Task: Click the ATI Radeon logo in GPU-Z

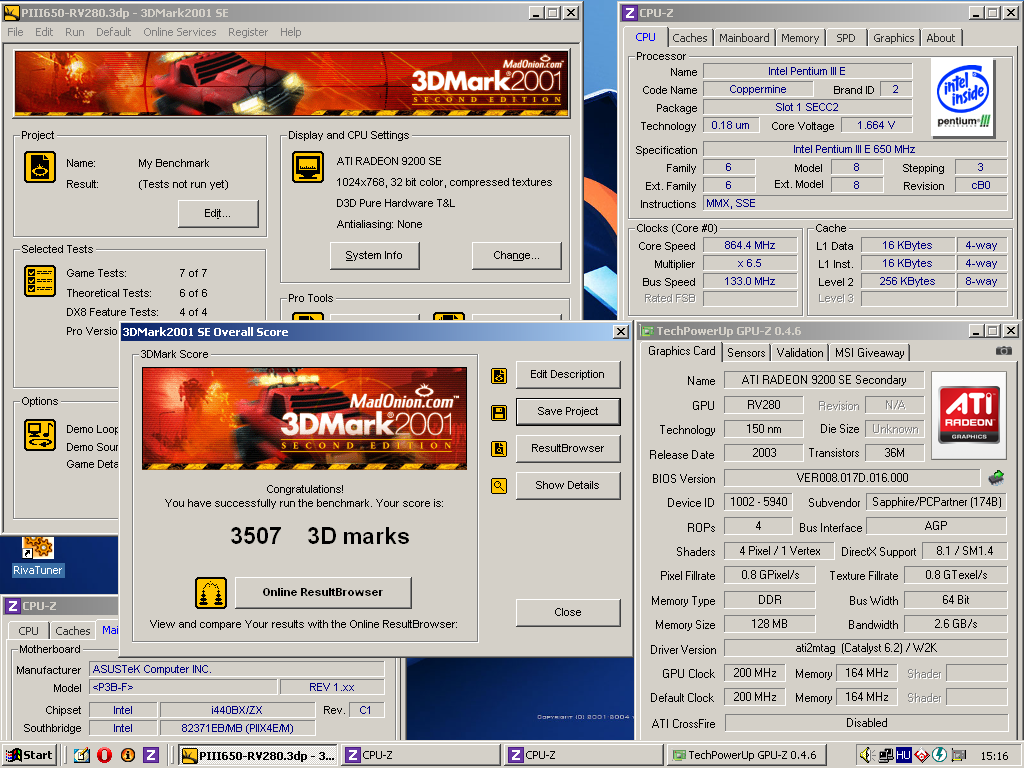Action: (x=969, y=414)
